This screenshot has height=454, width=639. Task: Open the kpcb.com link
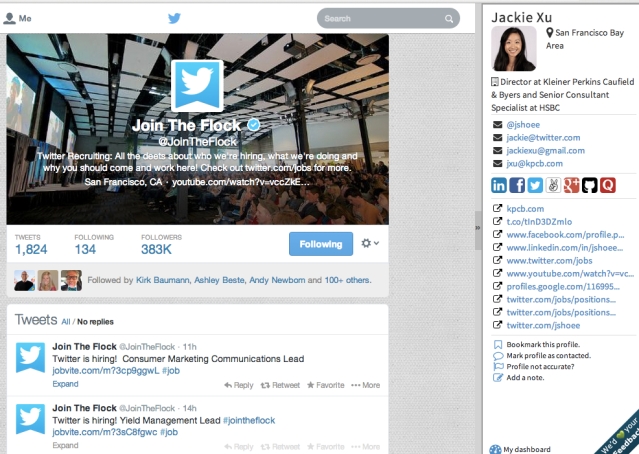click(525, 209)
